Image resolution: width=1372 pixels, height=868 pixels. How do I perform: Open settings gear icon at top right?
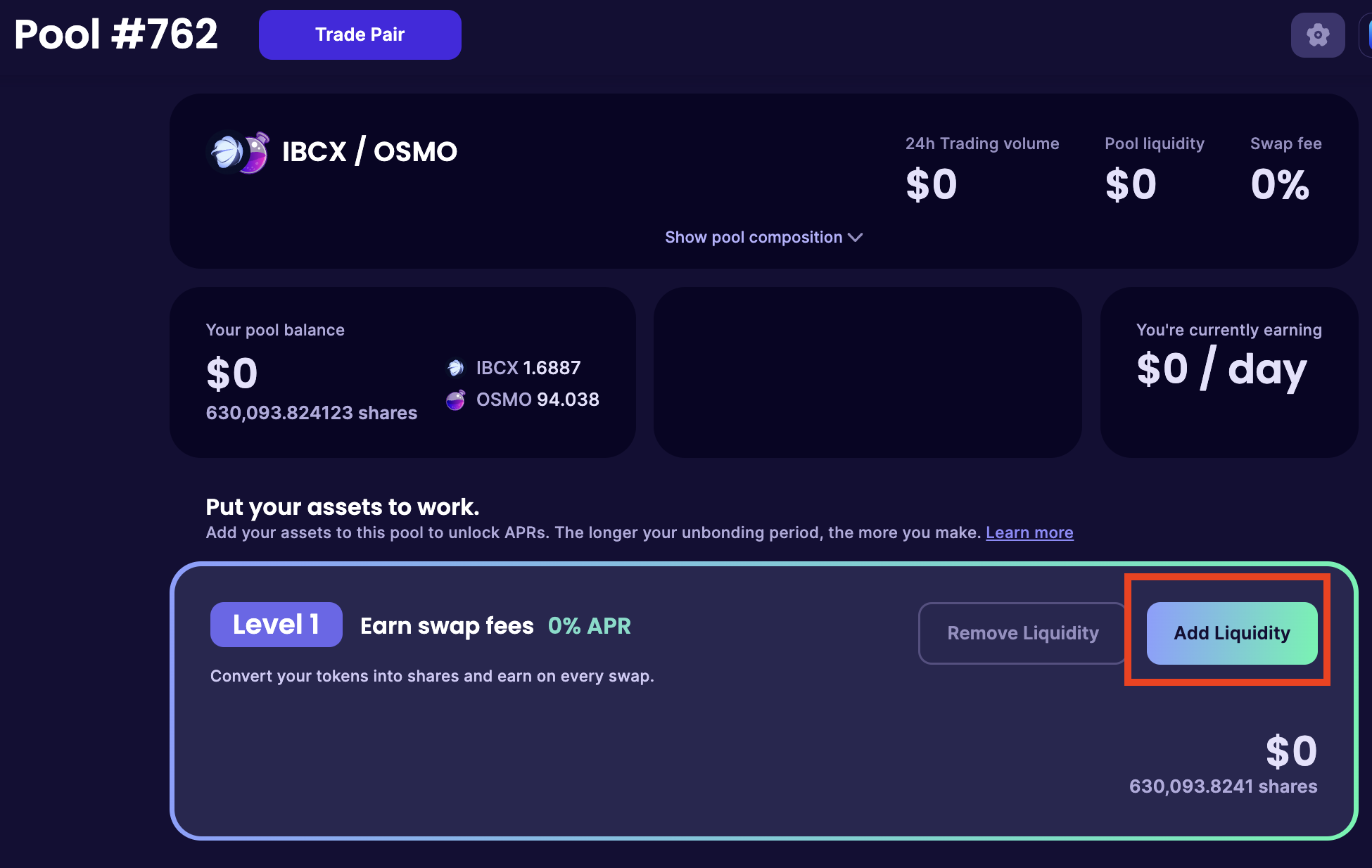coord(1317,34)
